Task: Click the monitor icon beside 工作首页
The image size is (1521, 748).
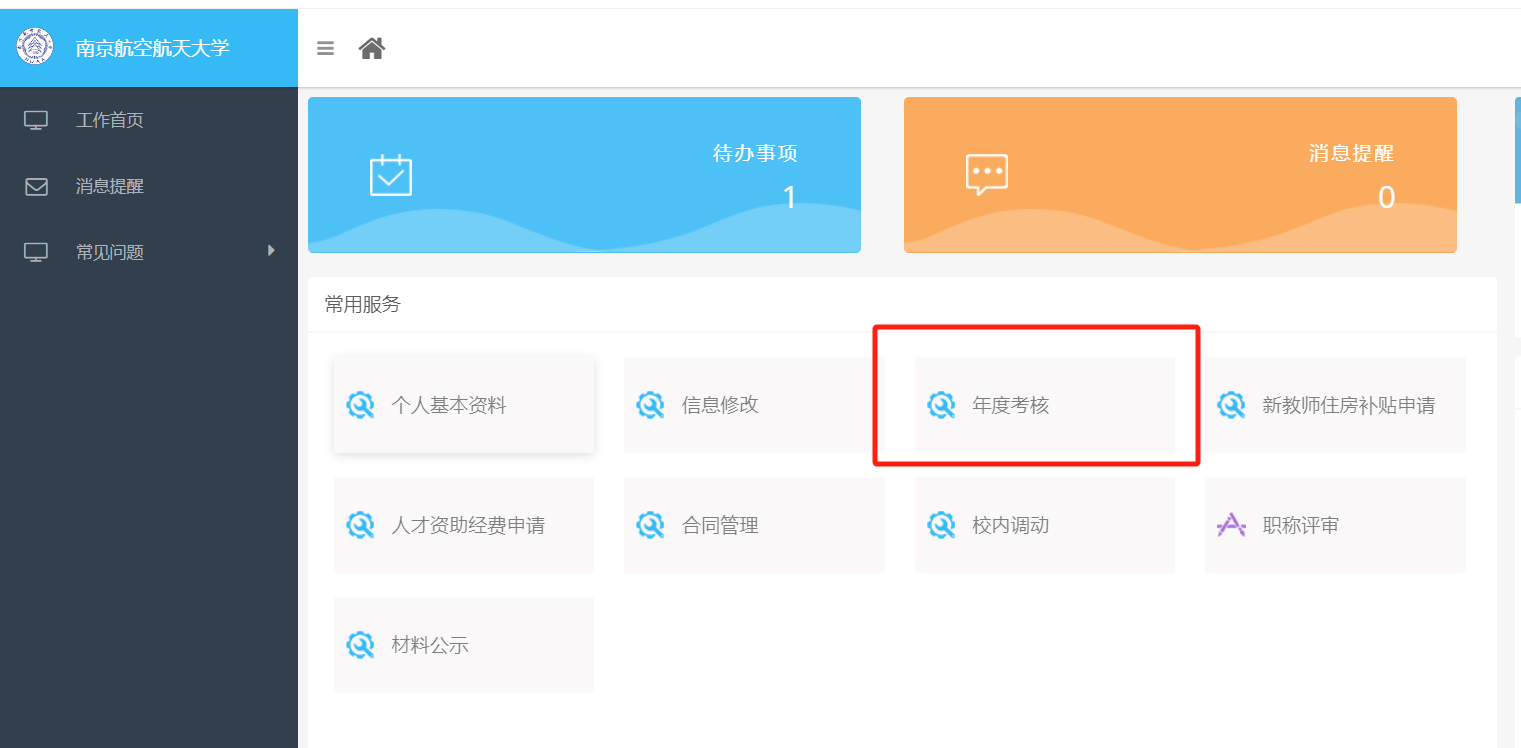Action: (36, 121)
